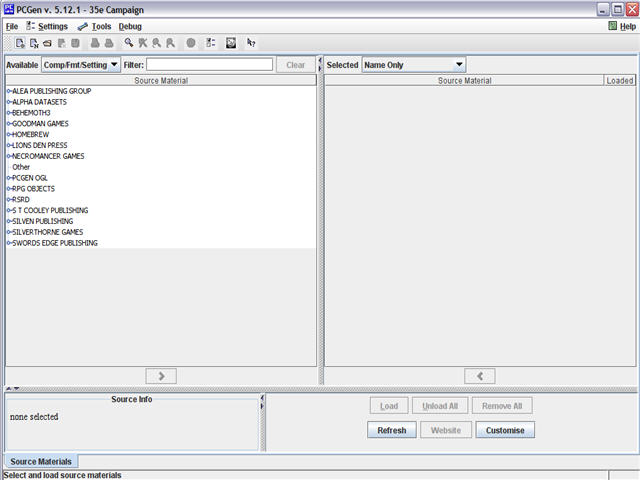This screenshot has width=640, height=480.
Task: Expand the BEHEMOTH3 tree node
Action: pos(9,113)
